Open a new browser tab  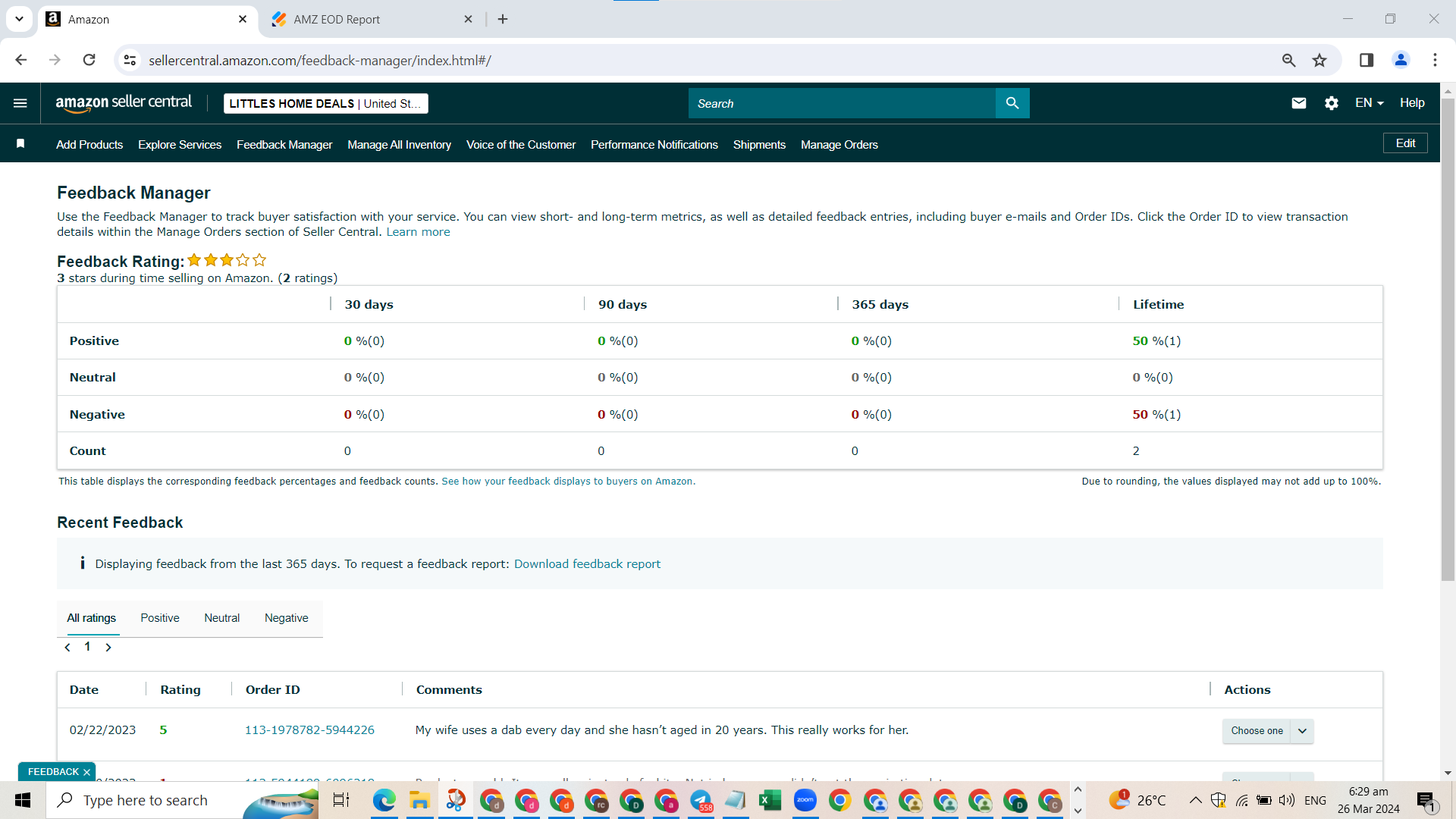point(503,19)
